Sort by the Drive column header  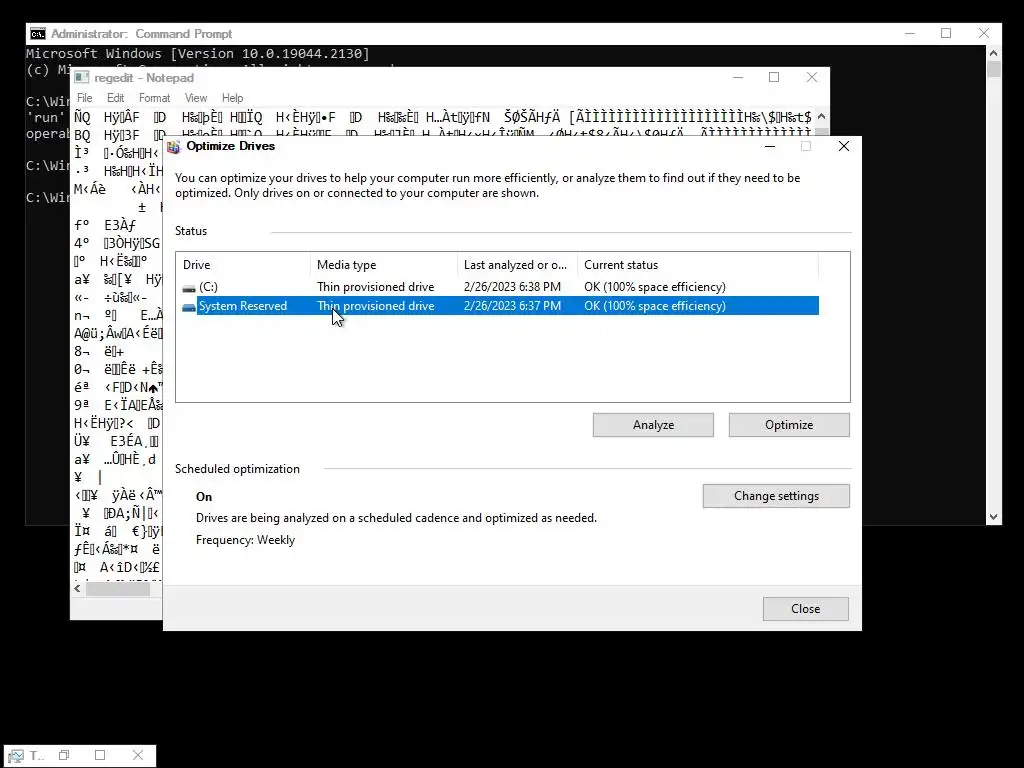click(x=243, y=264)
